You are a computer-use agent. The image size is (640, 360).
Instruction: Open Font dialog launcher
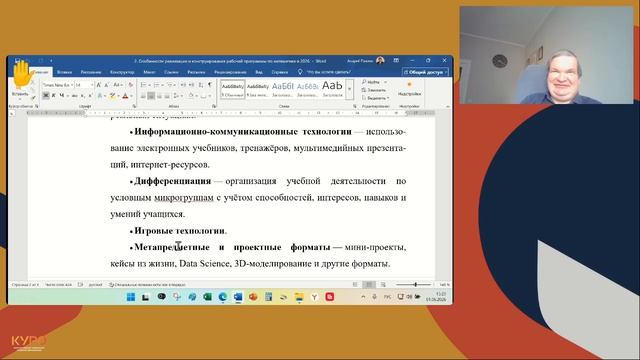[134, 106]
